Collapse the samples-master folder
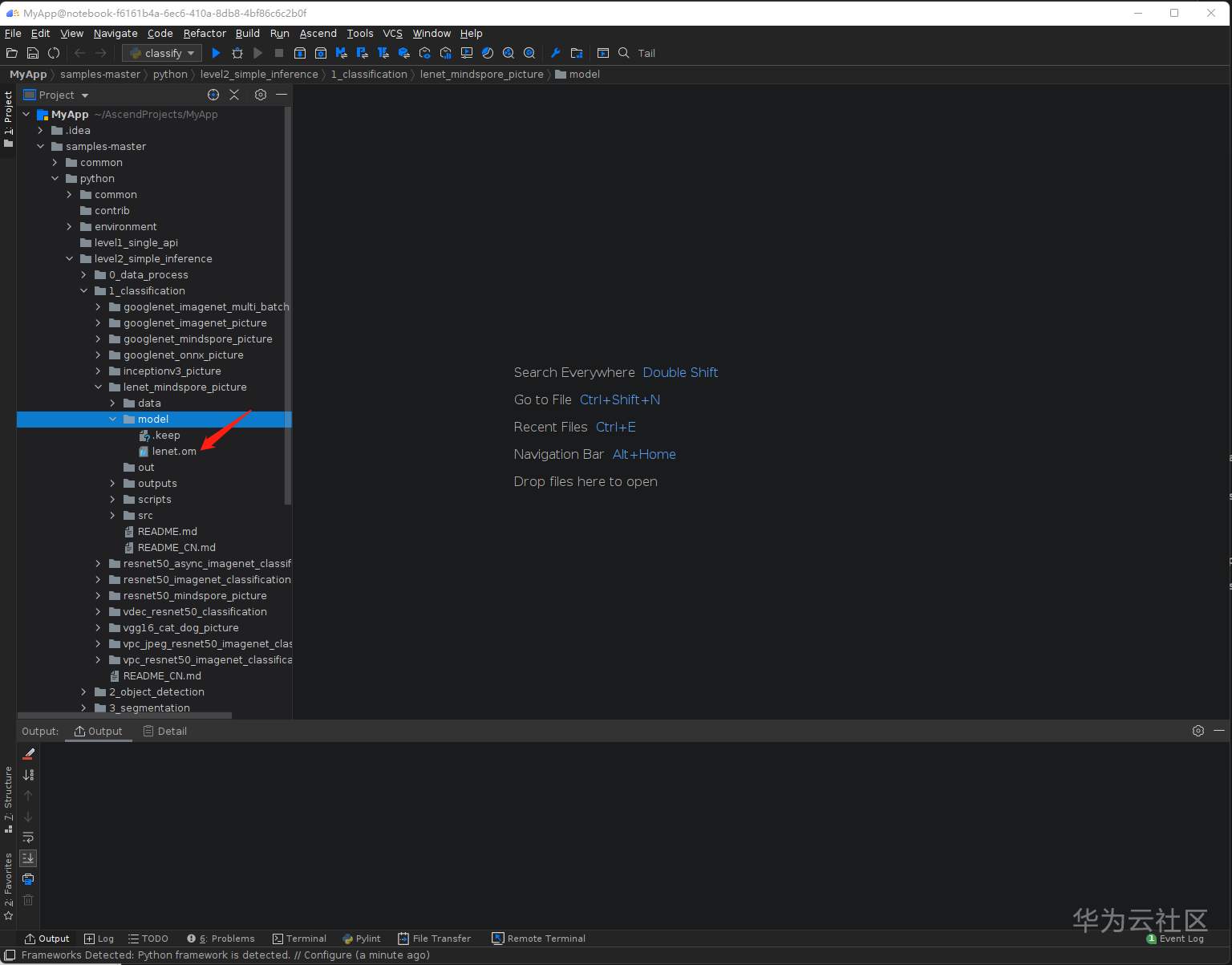1232x965 pixels. 41,146
